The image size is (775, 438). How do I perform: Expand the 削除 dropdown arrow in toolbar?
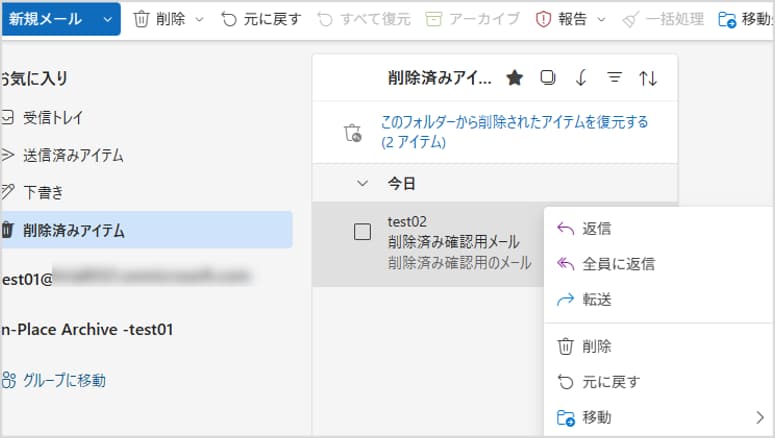(x=198, y=19)
